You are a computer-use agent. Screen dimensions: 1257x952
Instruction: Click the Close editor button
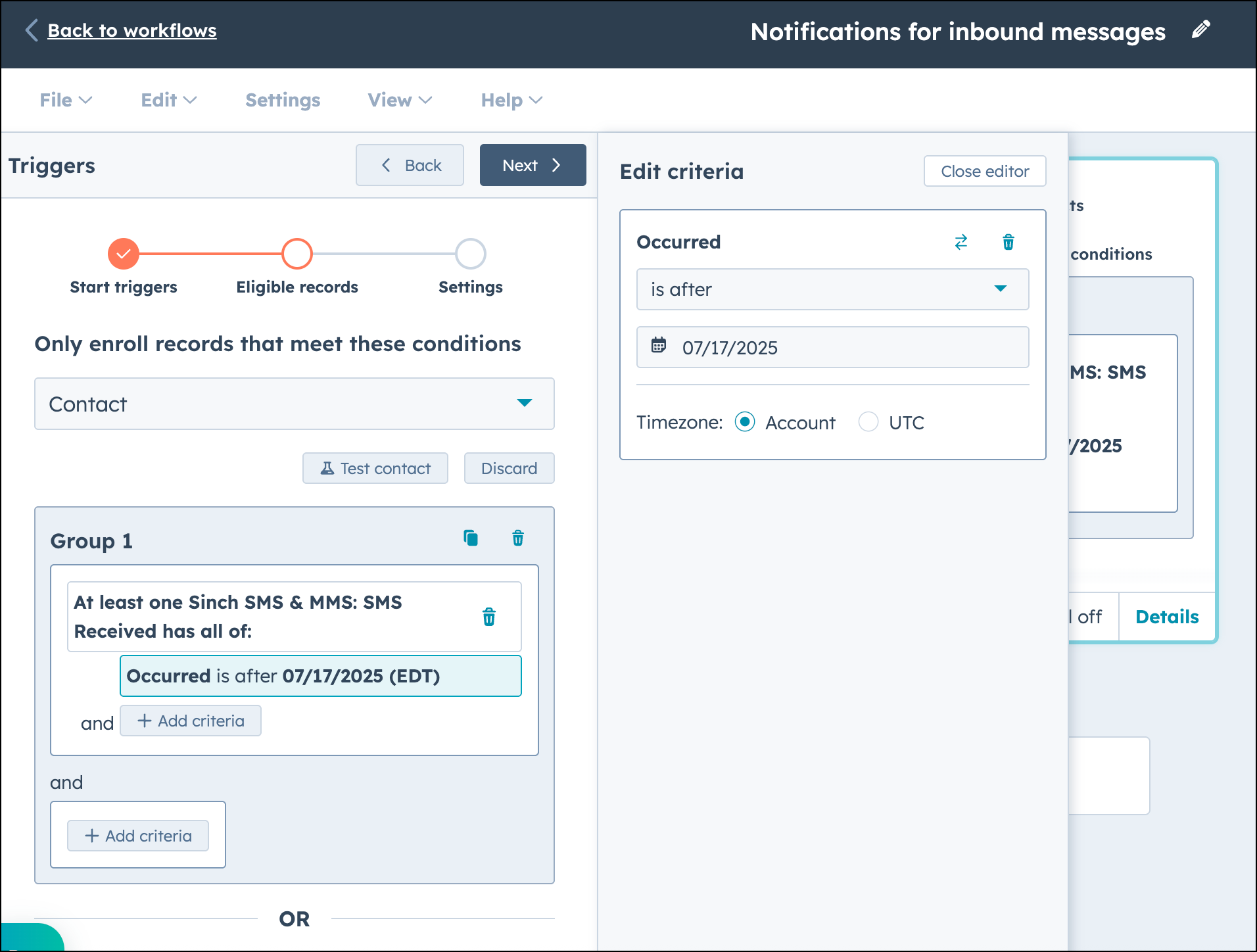pyautogui.click(x=985, y=171)
